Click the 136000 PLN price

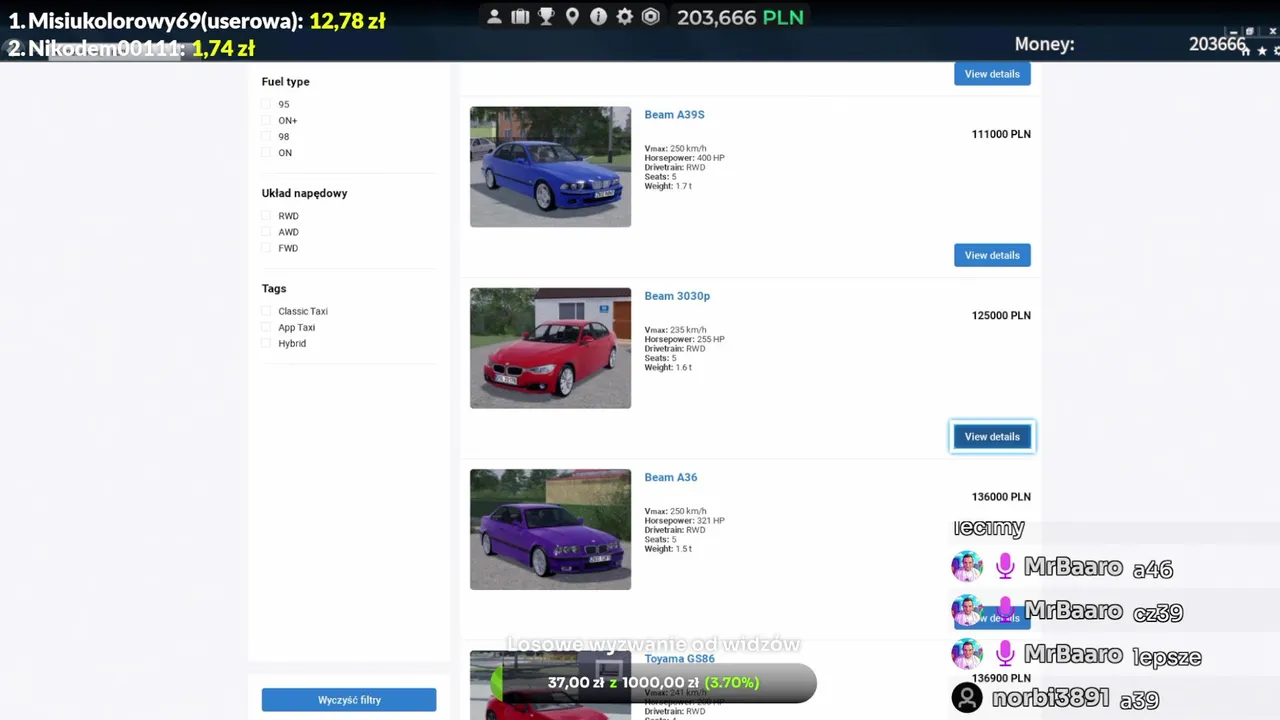1001,496
